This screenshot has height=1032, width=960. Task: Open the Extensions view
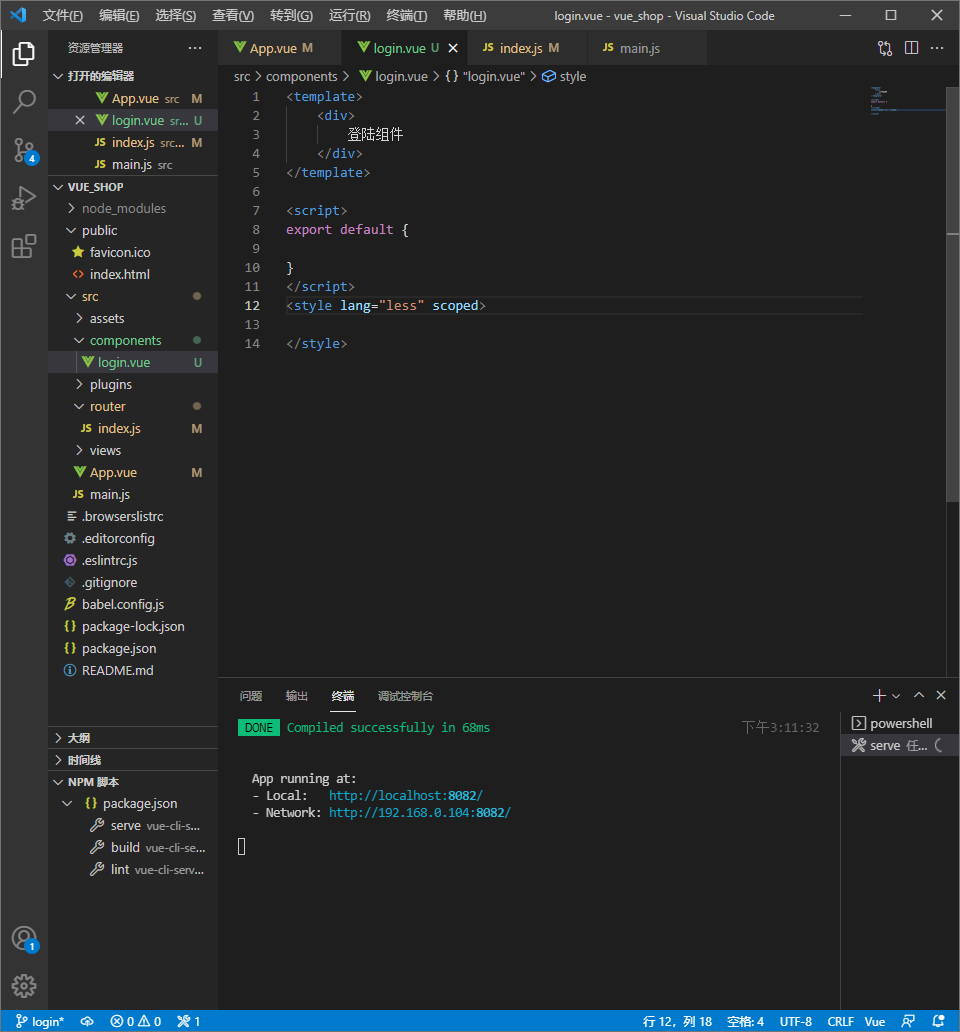(x=24, y=247)
